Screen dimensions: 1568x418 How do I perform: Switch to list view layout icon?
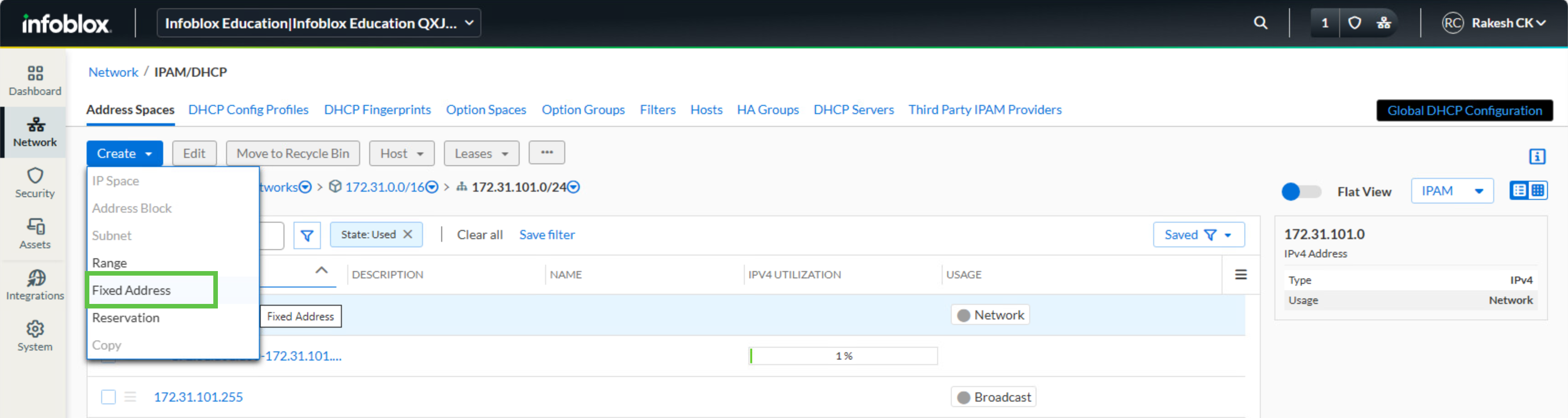[1520, 191]
